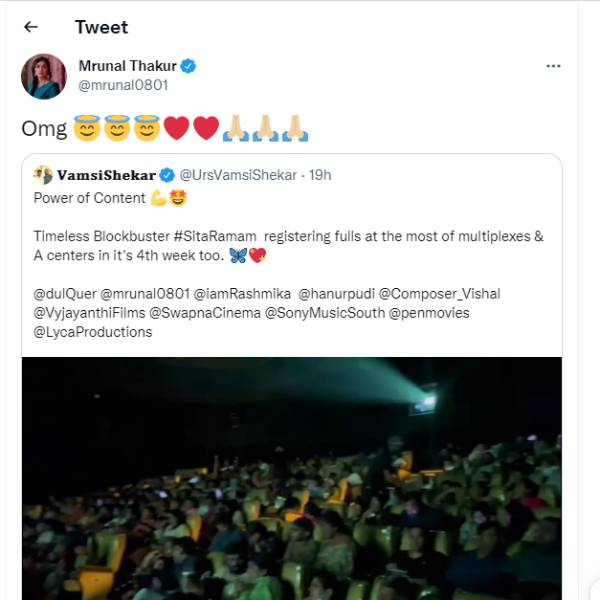
Task: Click Mrunal Thakur's profile picture
Action: tap(44, 76)
